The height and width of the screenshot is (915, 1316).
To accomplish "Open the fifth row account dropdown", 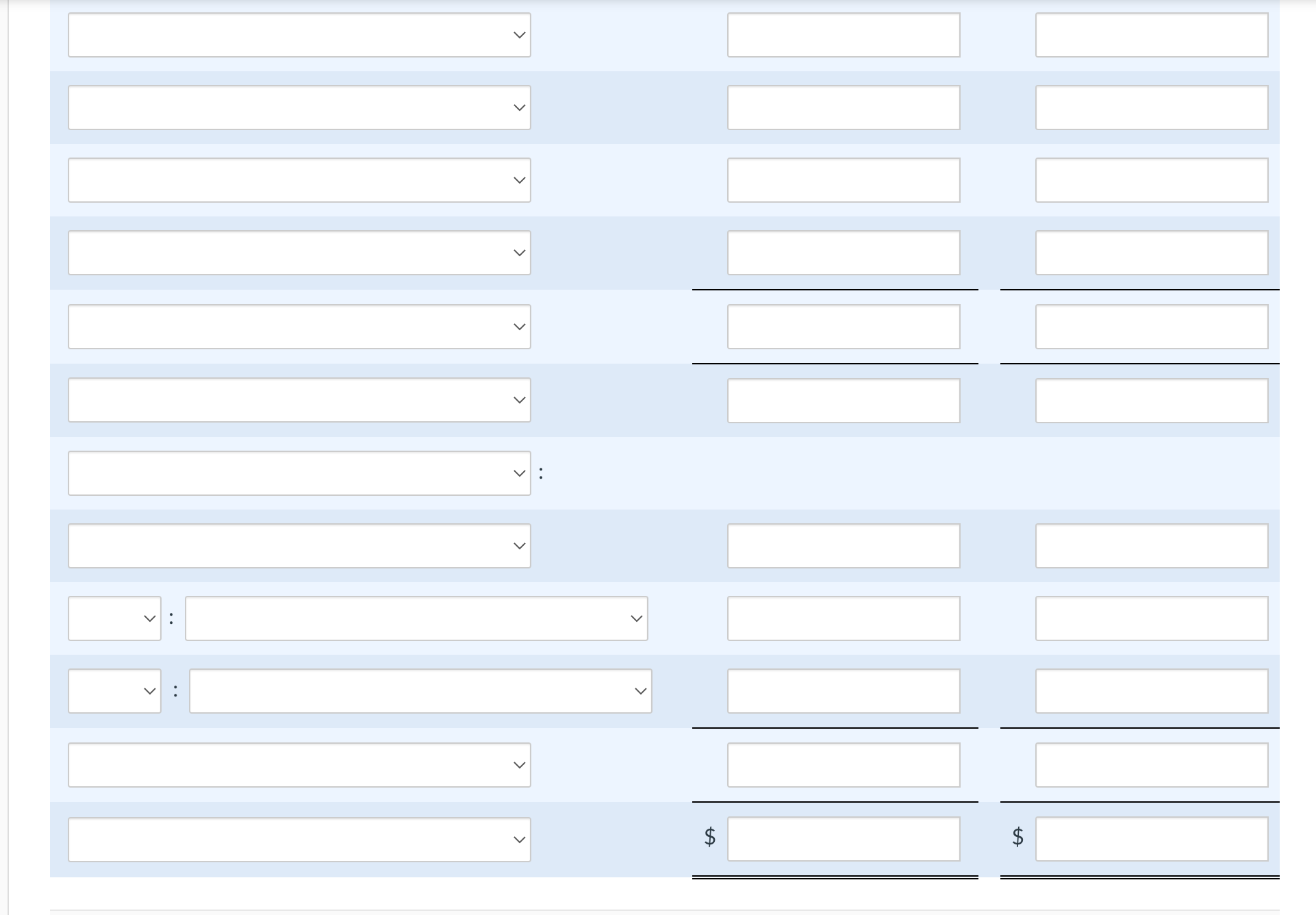I will coord(299,326).
